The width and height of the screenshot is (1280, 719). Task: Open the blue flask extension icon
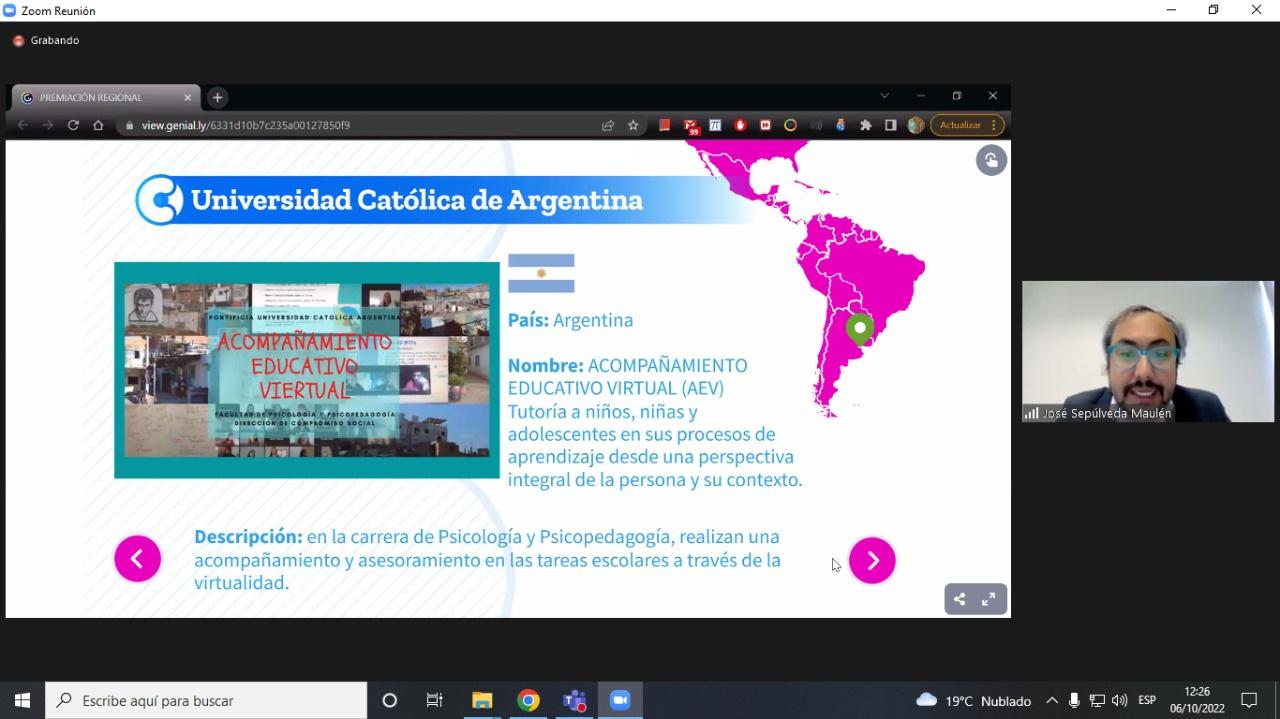tap(840, 125)
